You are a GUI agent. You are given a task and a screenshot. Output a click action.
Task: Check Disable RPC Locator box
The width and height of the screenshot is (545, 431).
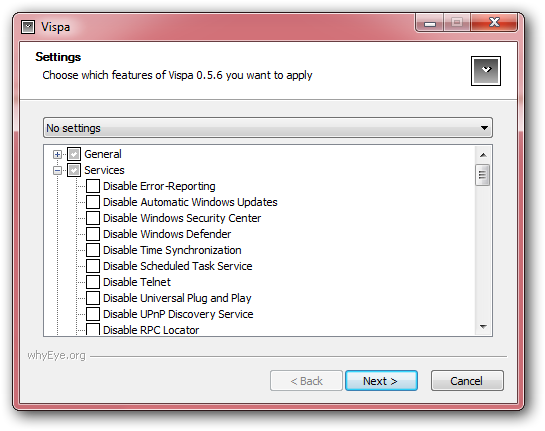point(93,329)
